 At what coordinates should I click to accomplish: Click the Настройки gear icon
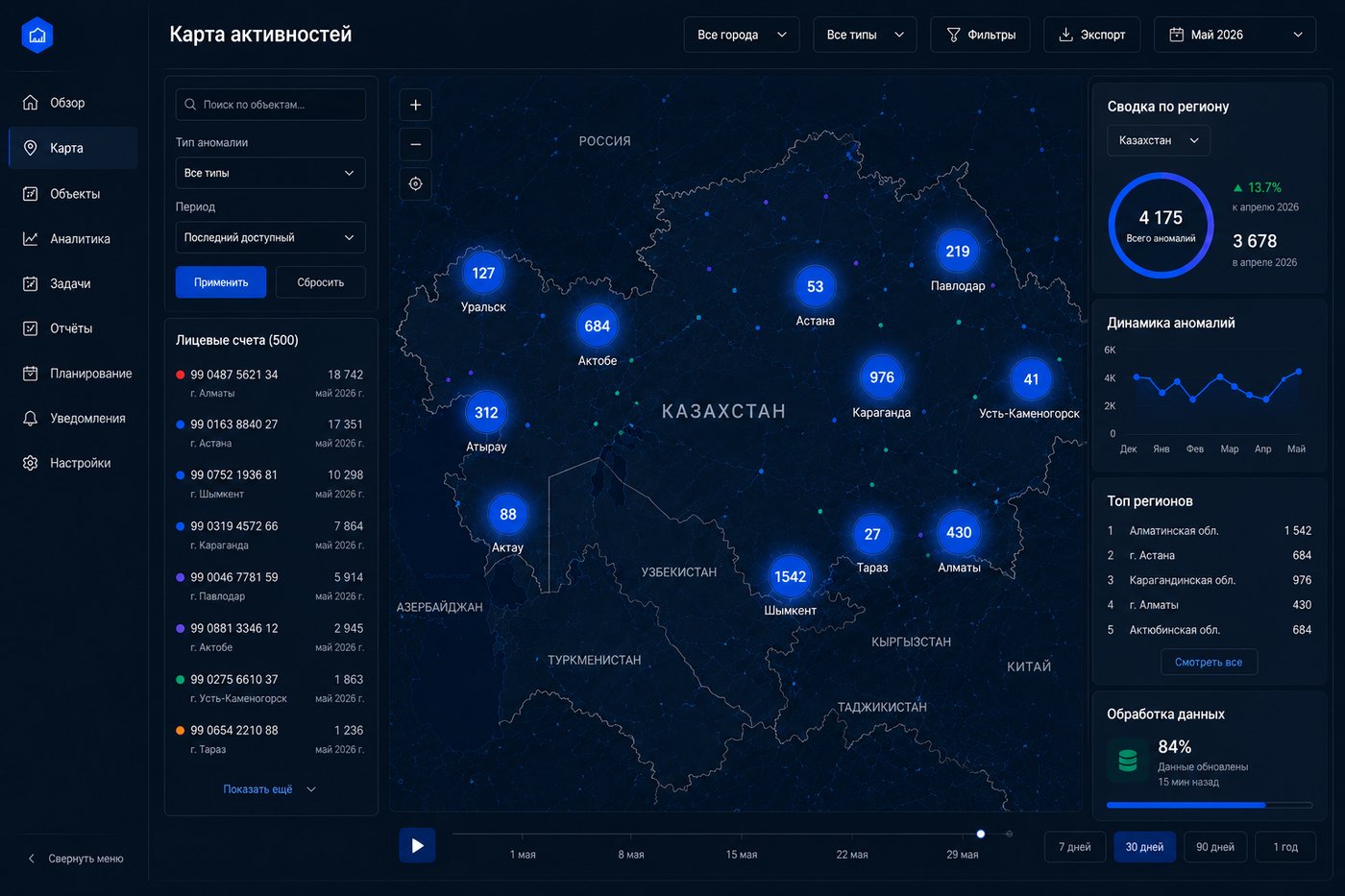tap(31, 463)
